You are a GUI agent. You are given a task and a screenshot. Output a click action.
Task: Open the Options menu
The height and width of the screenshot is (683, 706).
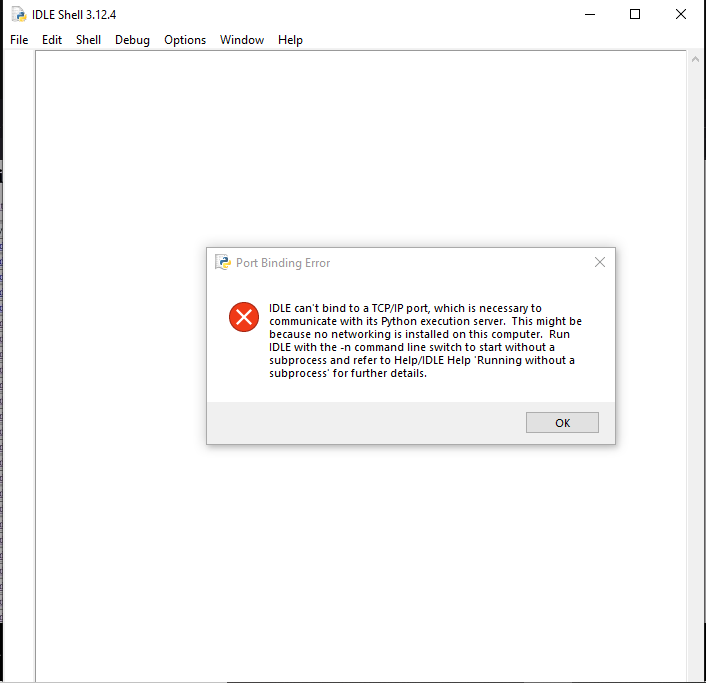pos(185,40)
